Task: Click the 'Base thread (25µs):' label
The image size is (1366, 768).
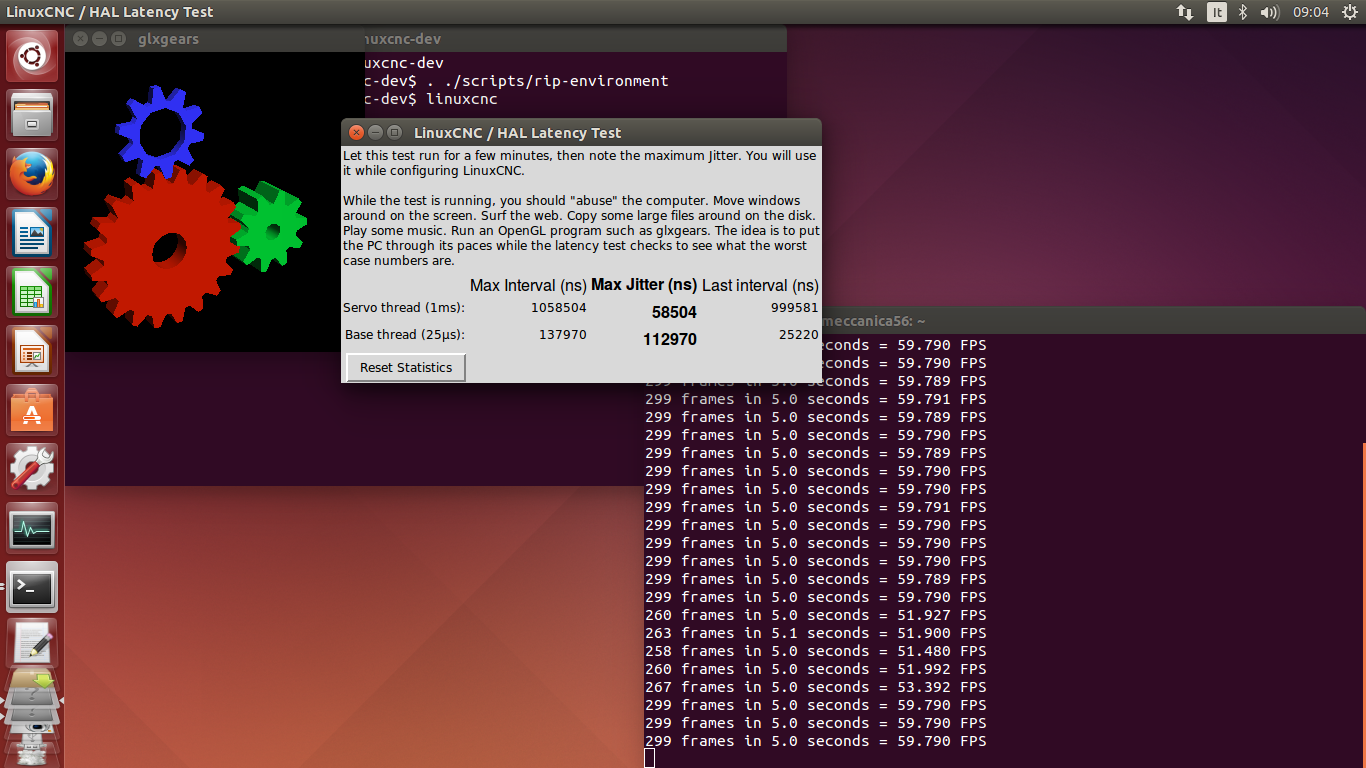Action: pyautogui.click(x=405, y=335)
